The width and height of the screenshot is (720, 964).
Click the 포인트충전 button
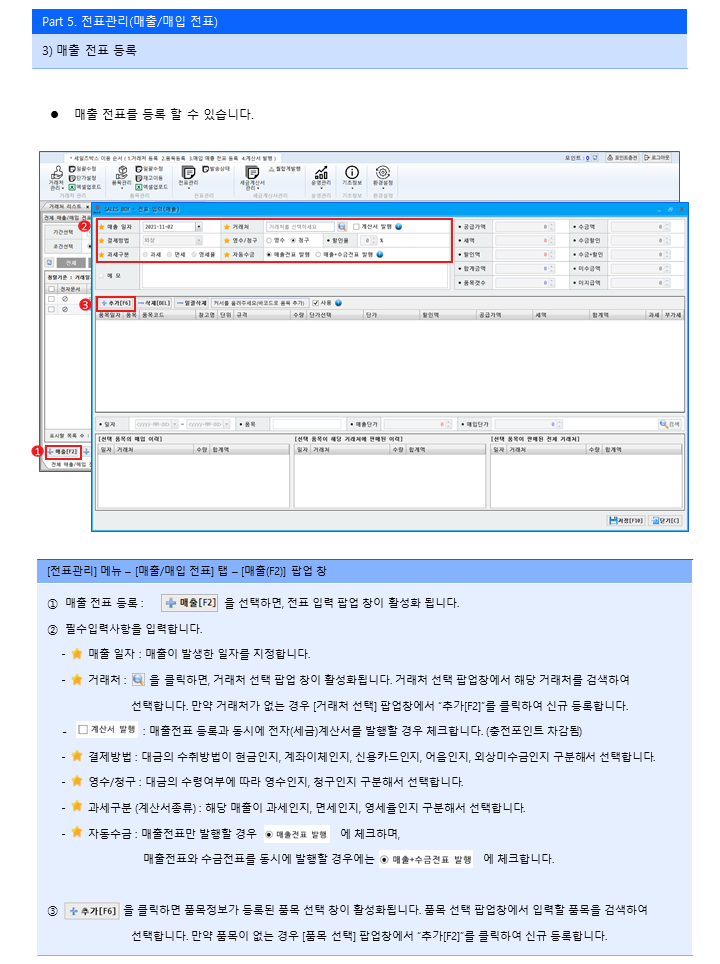(x=622, y=158)
